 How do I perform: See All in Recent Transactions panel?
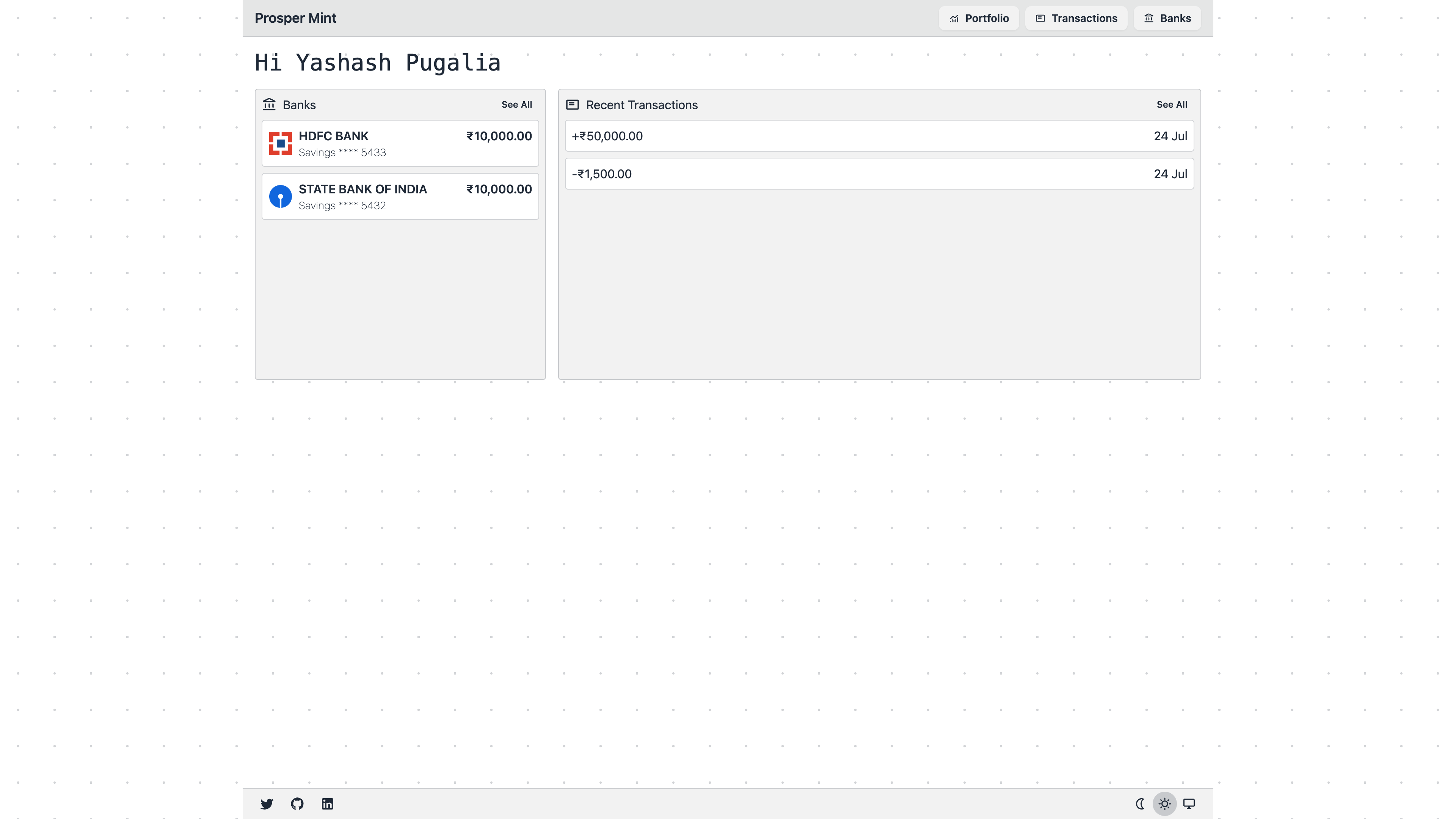pyautogui.click(x=1172, y=105)
